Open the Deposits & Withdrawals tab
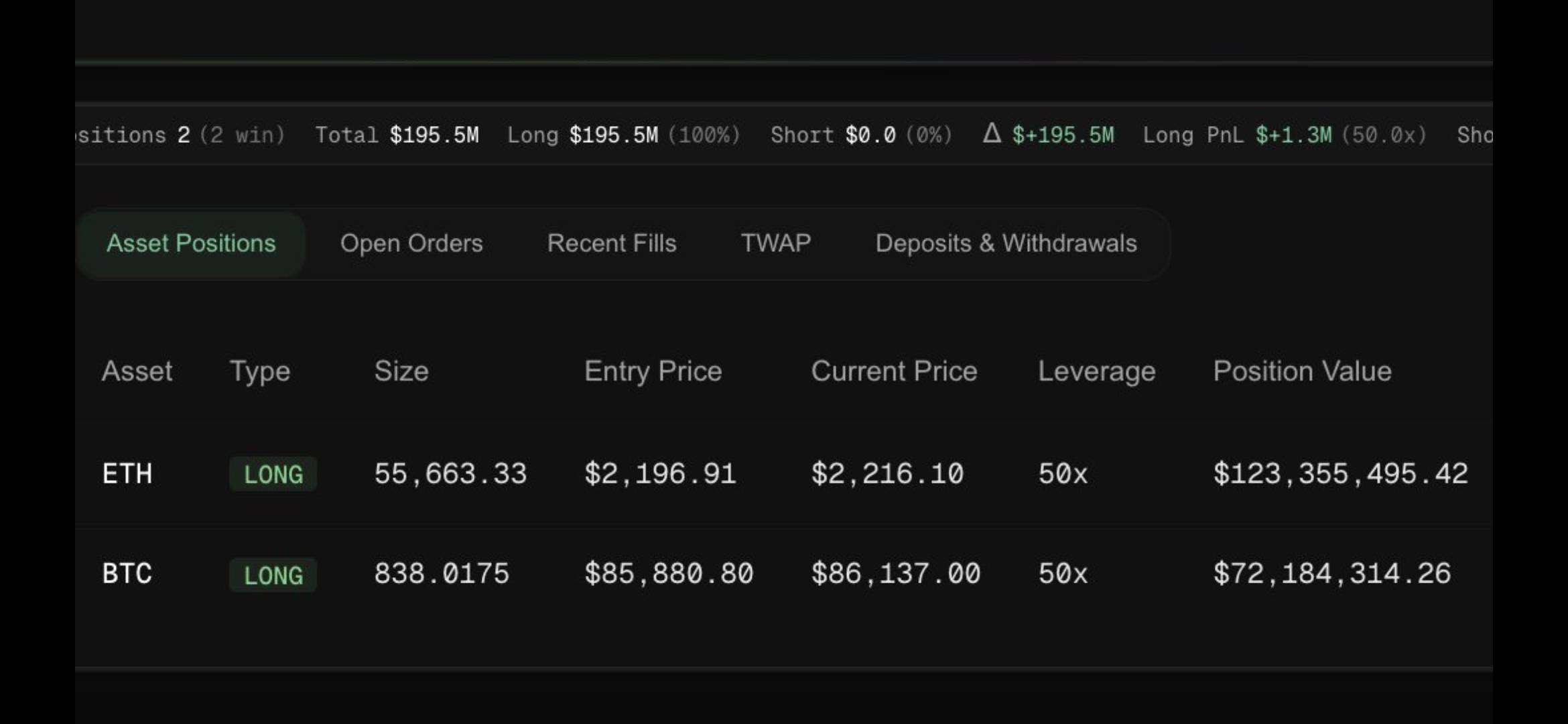Screen dimensions: 1568x724 click(x=1006, y=243)
